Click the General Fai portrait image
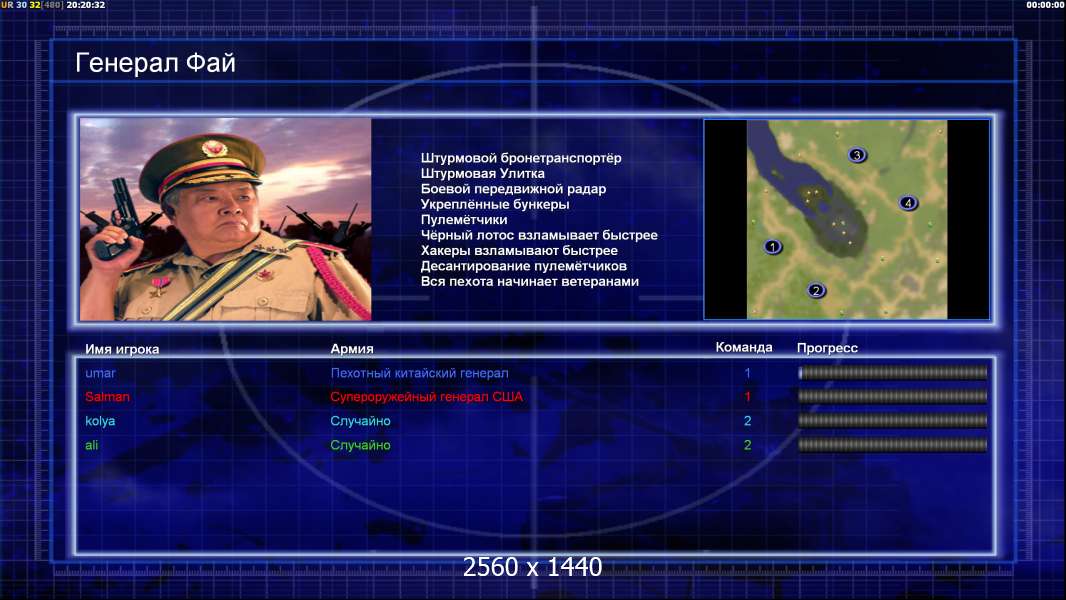 click(226, 219)
